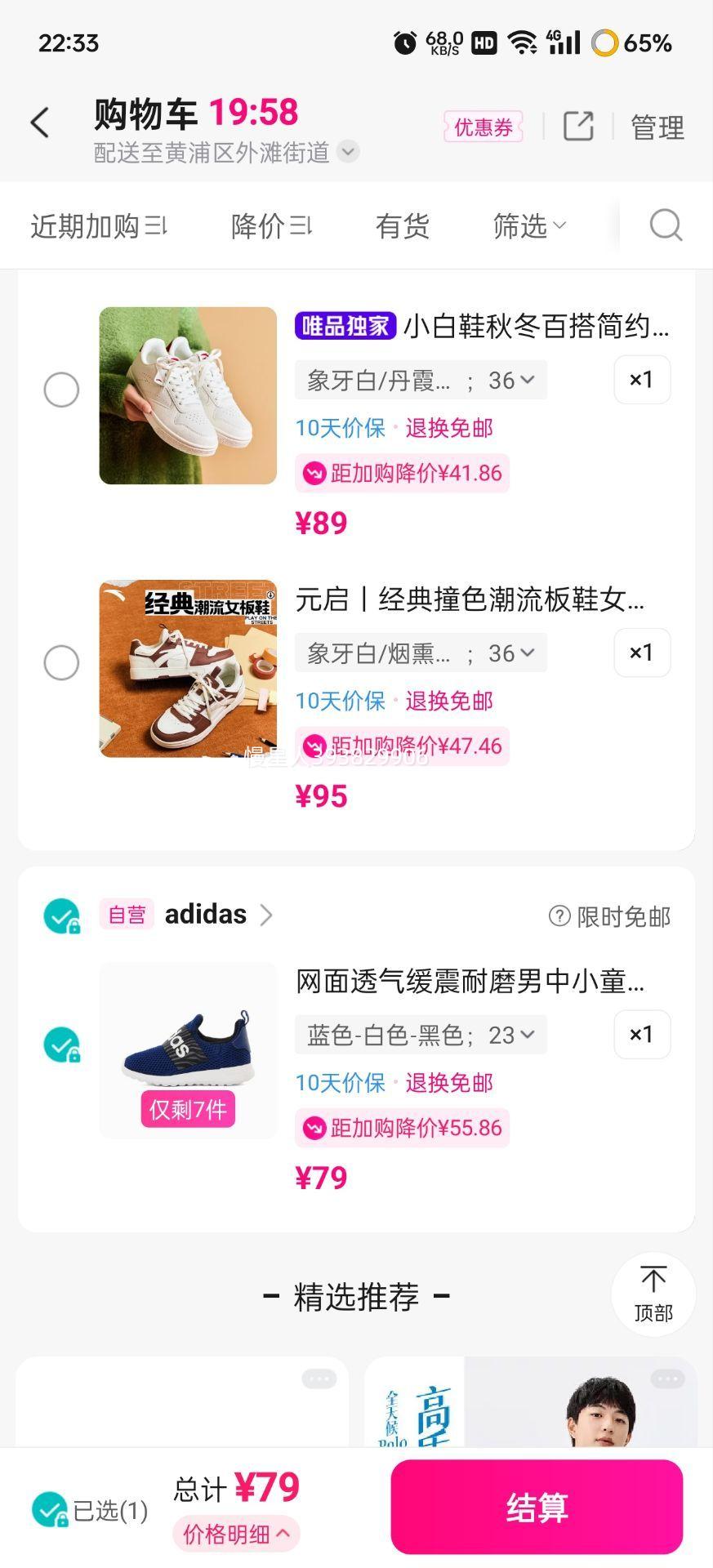The height and width of the screenshot is (1568, 713).
Task: Select the white sneaker ¥89 item
Action: [x=61, y=390]
